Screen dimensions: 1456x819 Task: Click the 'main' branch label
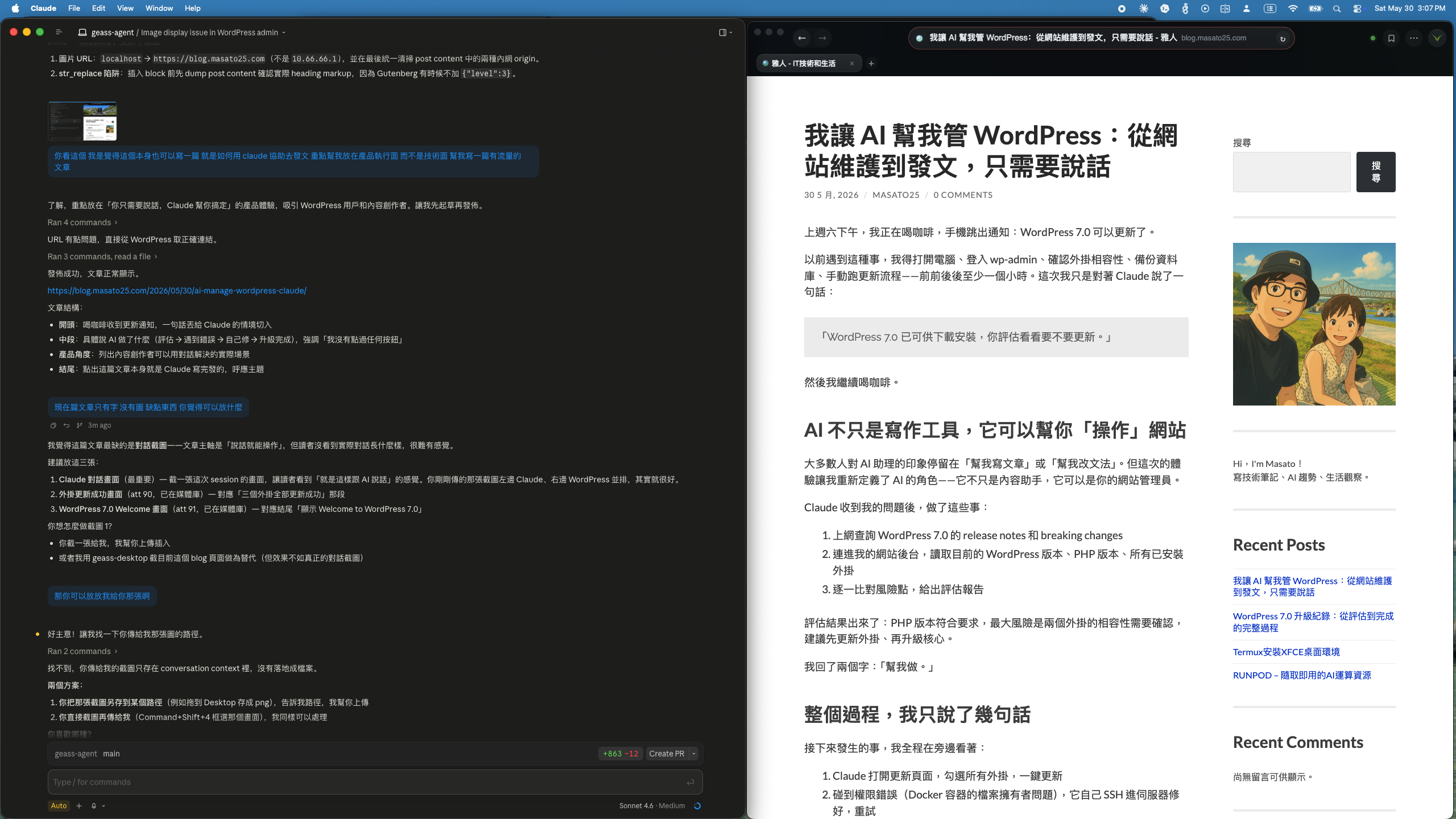coord(111,754)
